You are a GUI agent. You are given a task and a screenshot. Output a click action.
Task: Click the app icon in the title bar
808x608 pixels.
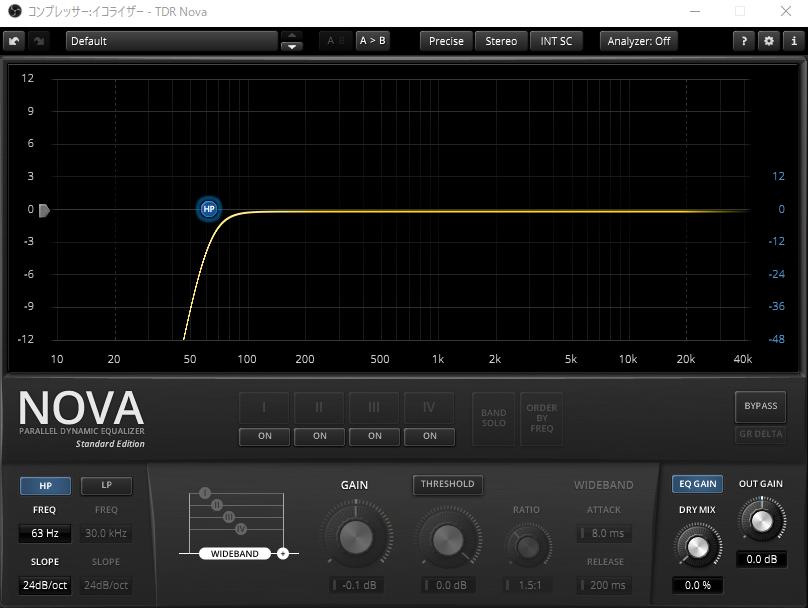tap(15, 11)
